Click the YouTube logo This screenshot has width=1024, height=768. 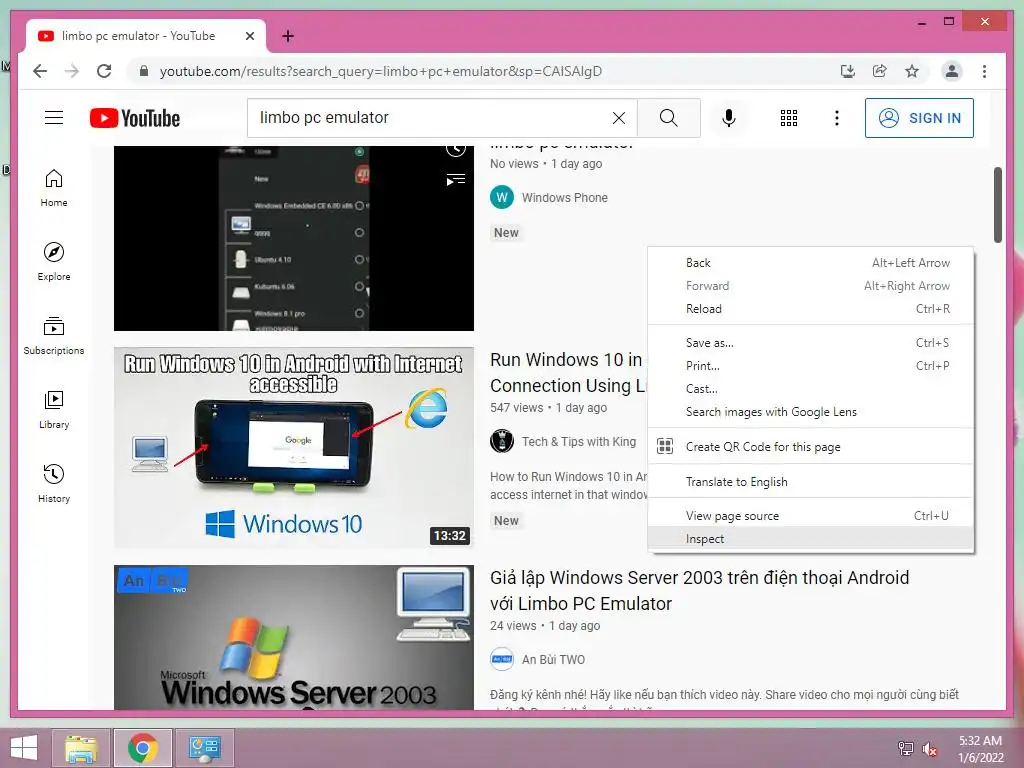135,118
